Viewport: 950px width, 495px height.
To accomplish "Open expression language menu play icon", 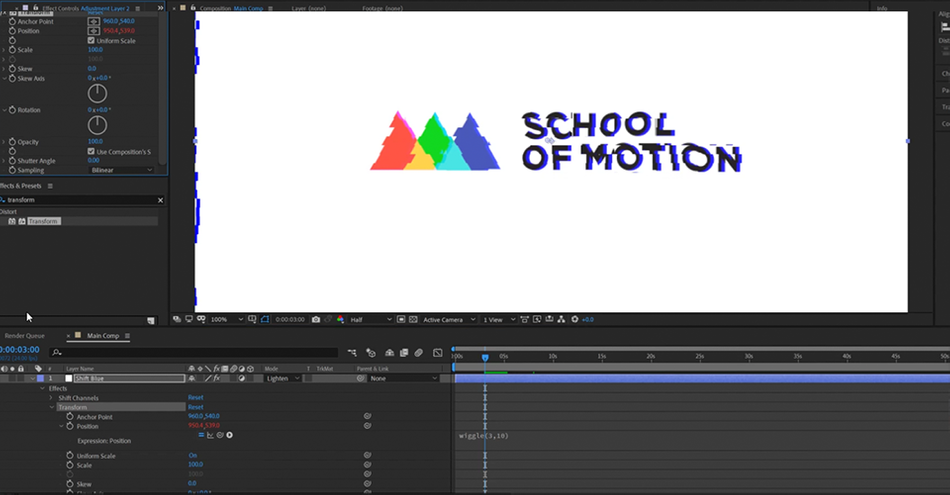I will tap(230, 435).
